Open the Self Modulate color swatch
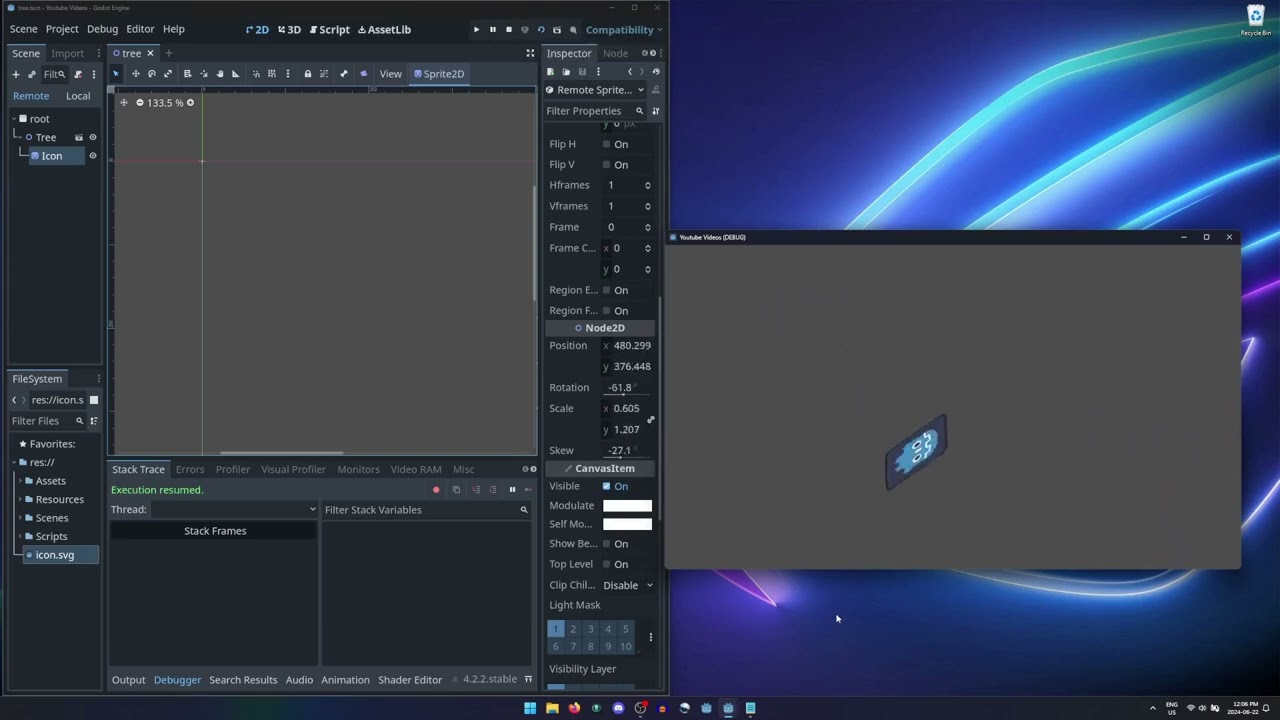The height and width of the screenshot is (720, 1280). click(x=627, y=525)
